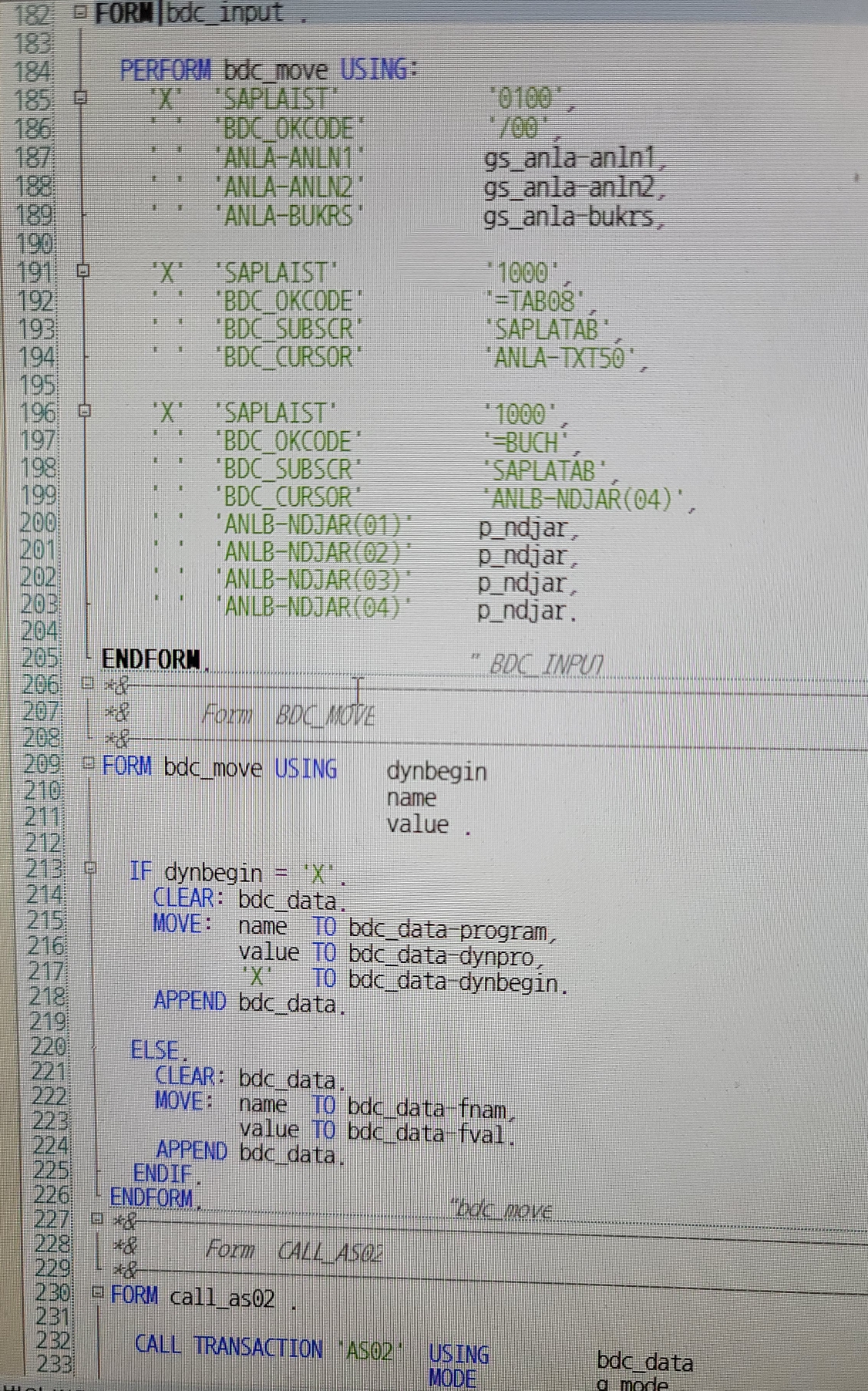The image size is (868, 1391).
Task: Collapse the FORM bdc_input block
Action: [x=80, y=12]
